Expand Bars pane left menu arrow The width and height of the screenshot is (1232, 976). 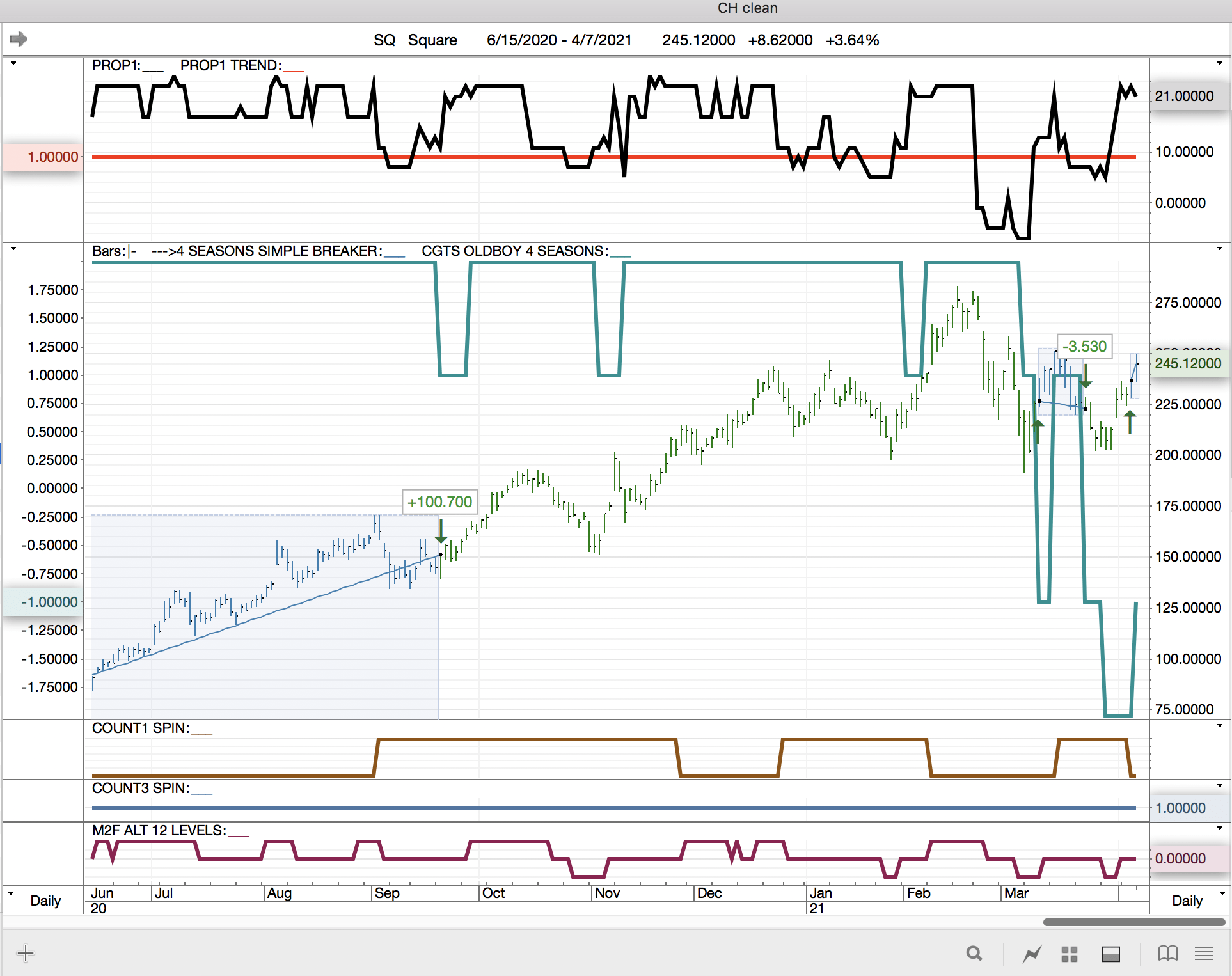[13, 249]
